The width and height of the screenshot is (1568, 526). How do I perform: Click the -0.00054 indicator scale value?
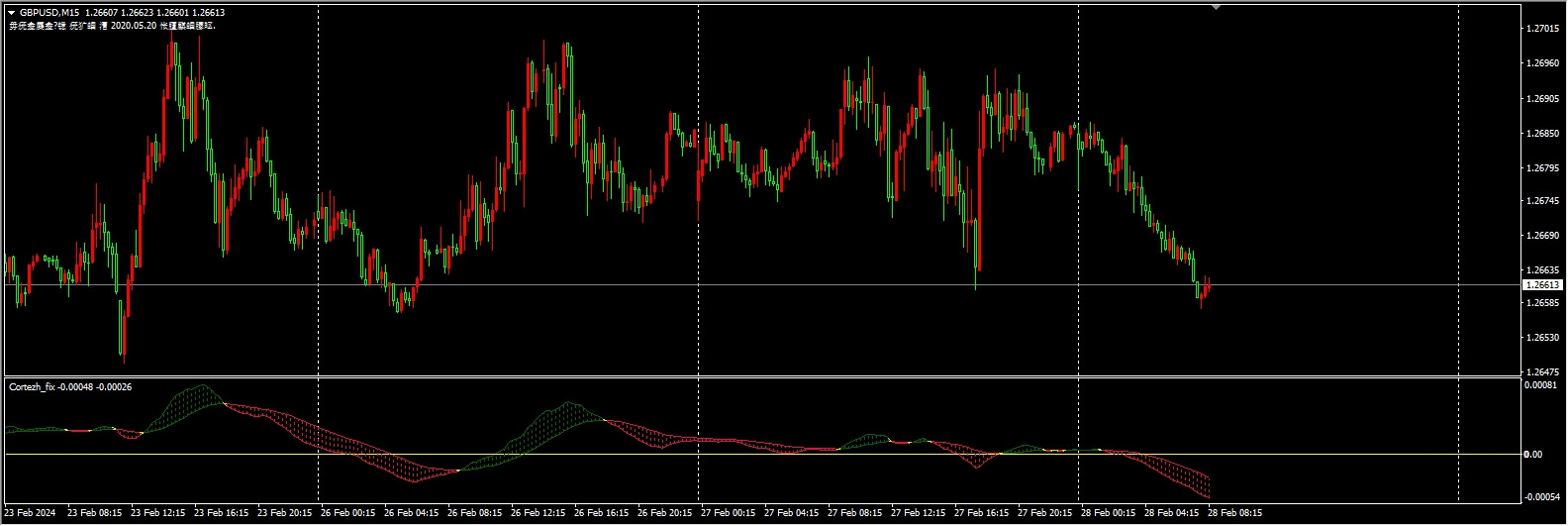(x=1540, y=496)
